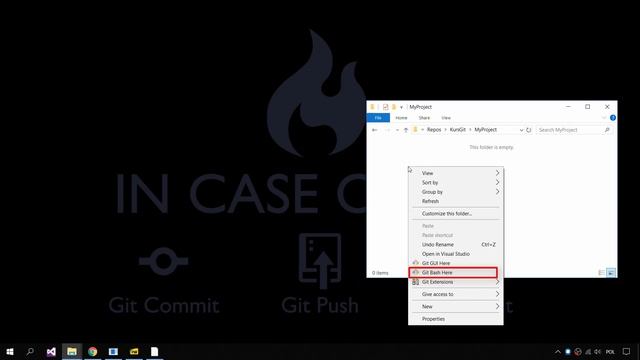This screenshot has height=360, width=640.
Task: Click Open in Visual Studio entry
Action: [x=456, y=253]
